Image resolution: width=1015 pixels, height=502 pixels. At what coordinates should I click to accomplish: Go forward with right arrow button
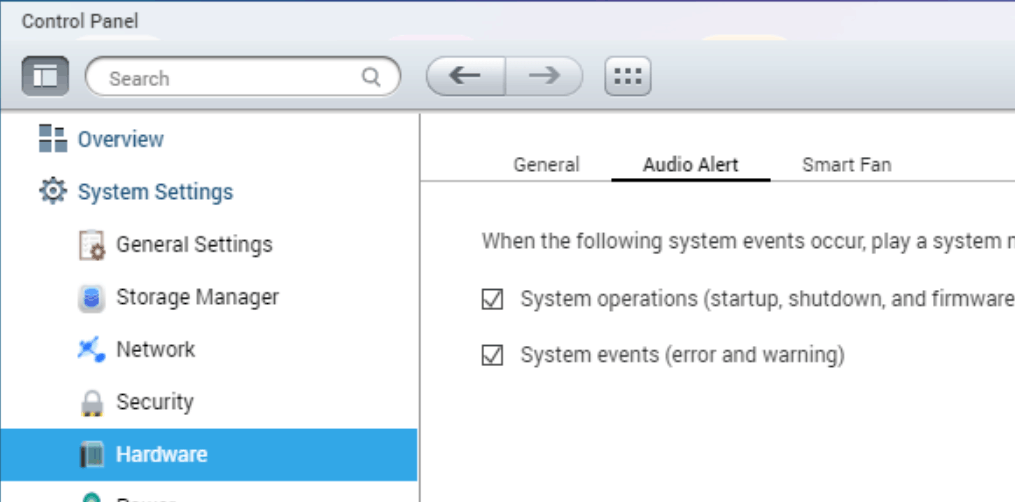(x=543, y=77)
